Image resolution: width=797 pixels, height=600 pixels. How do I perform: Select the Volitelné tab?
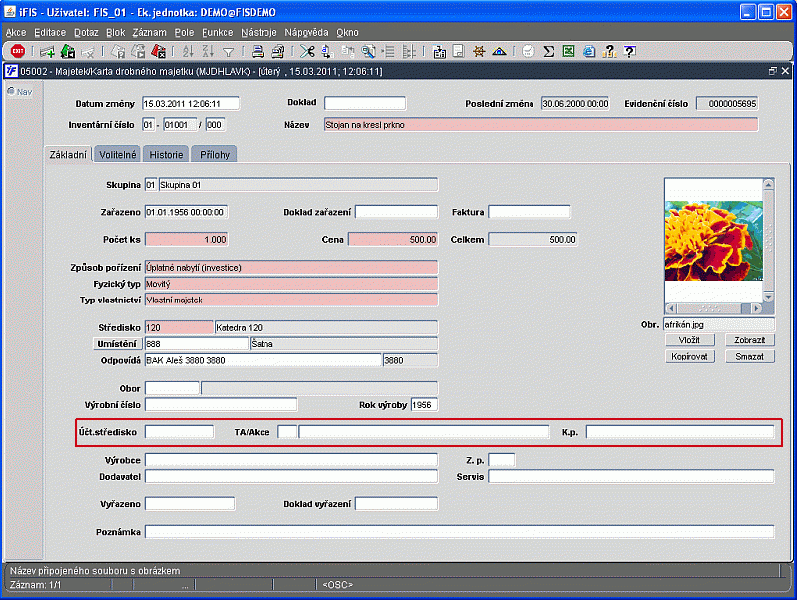118,154
